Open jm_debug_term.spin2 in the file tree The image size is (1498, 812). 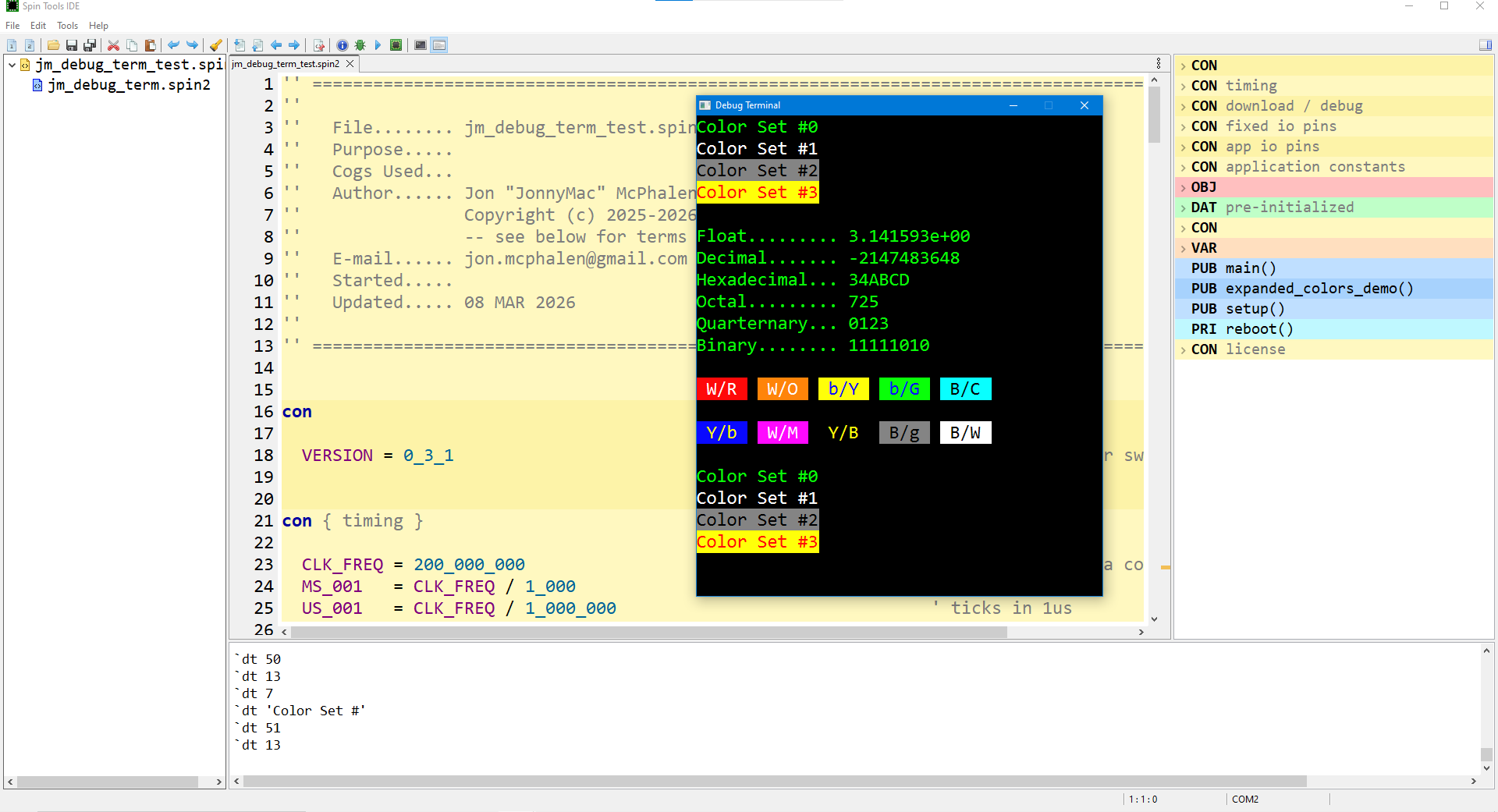[x=129, y=85]
